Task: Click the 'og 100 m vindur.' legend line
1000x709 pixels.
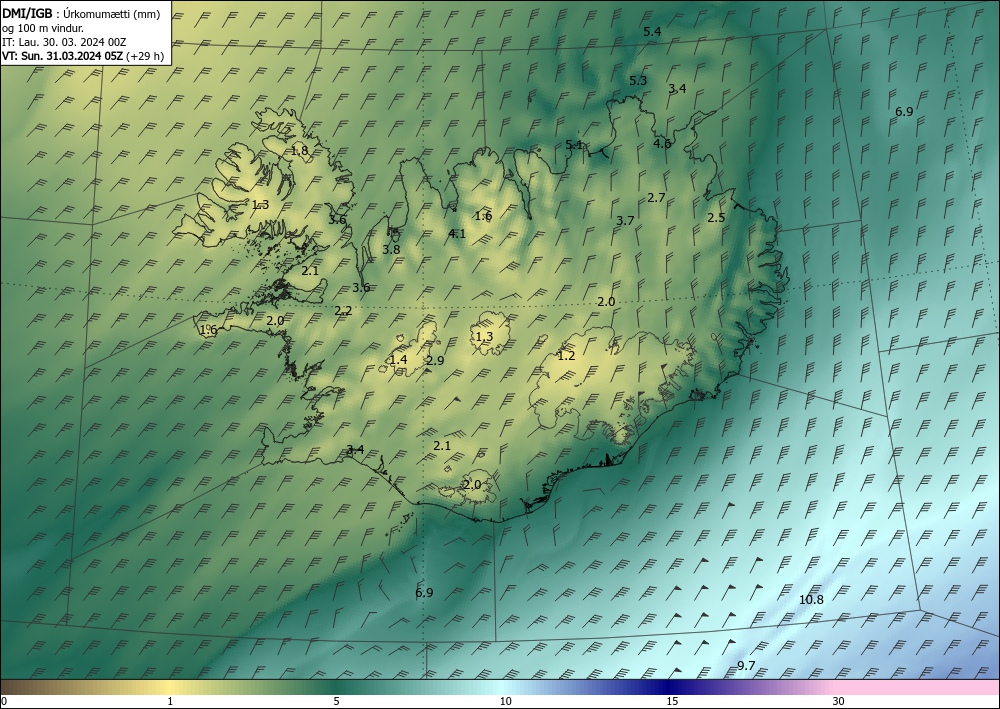Action: click(43, 28)
